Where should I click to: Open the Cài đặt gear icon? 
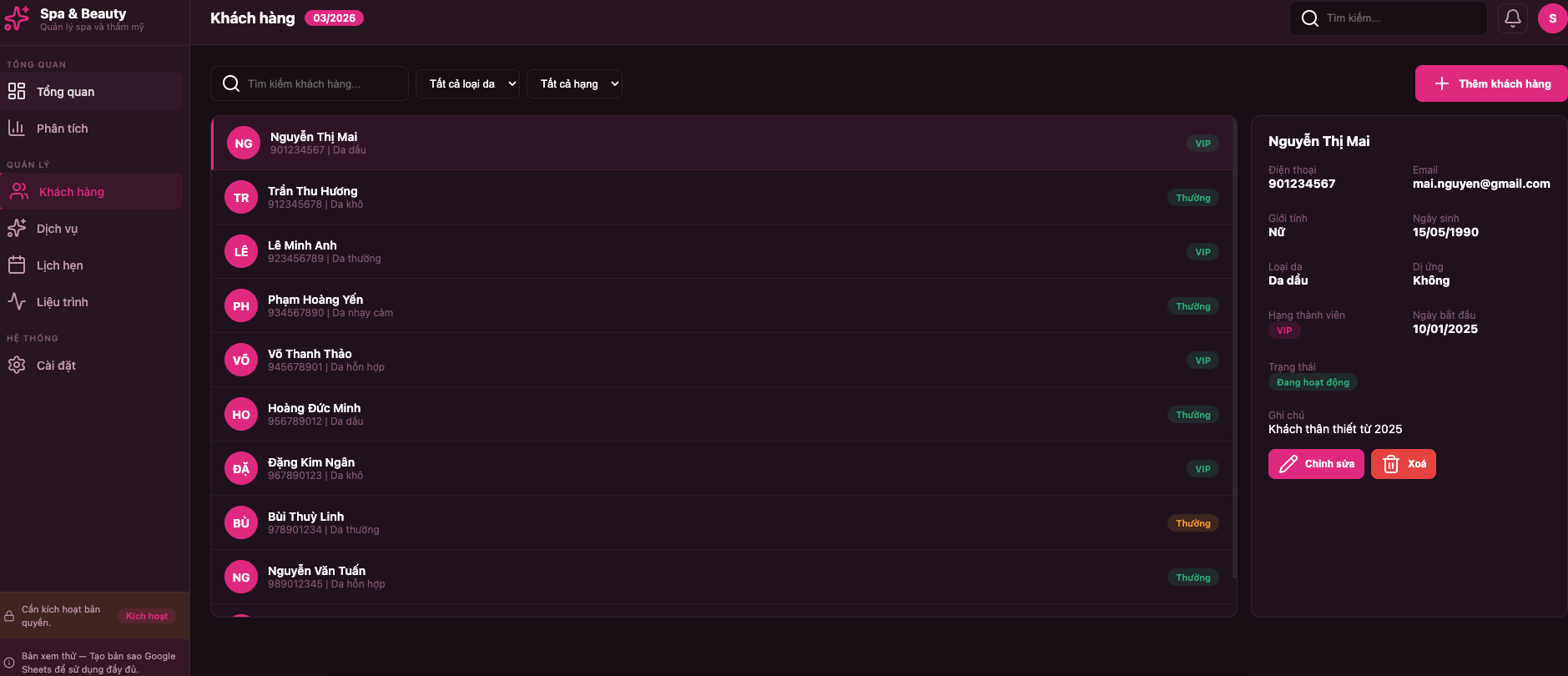click(18, 365)
